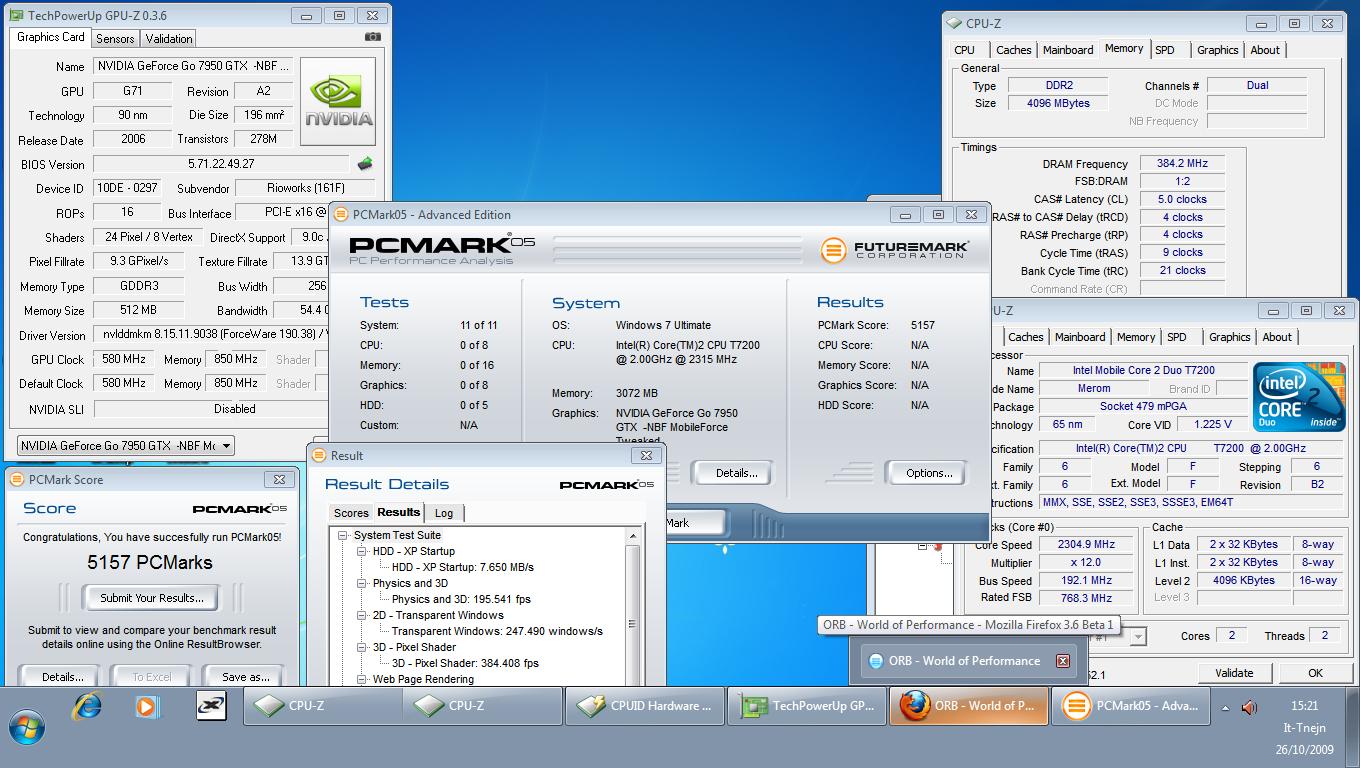Click the PCMark Score window title icon
The image size is (1360, 768).
(x=17, y=479)
